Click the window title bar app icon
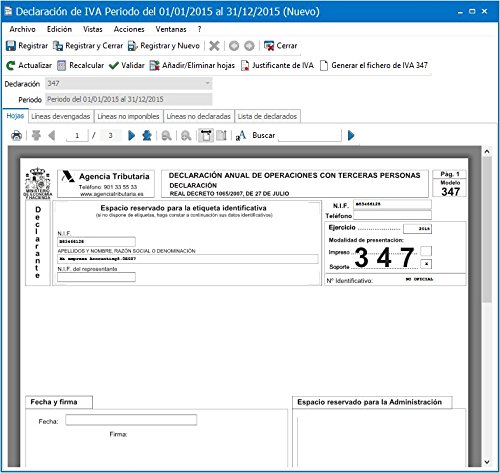This screenshot has width=500, height=473. click(x=8, y=11)
